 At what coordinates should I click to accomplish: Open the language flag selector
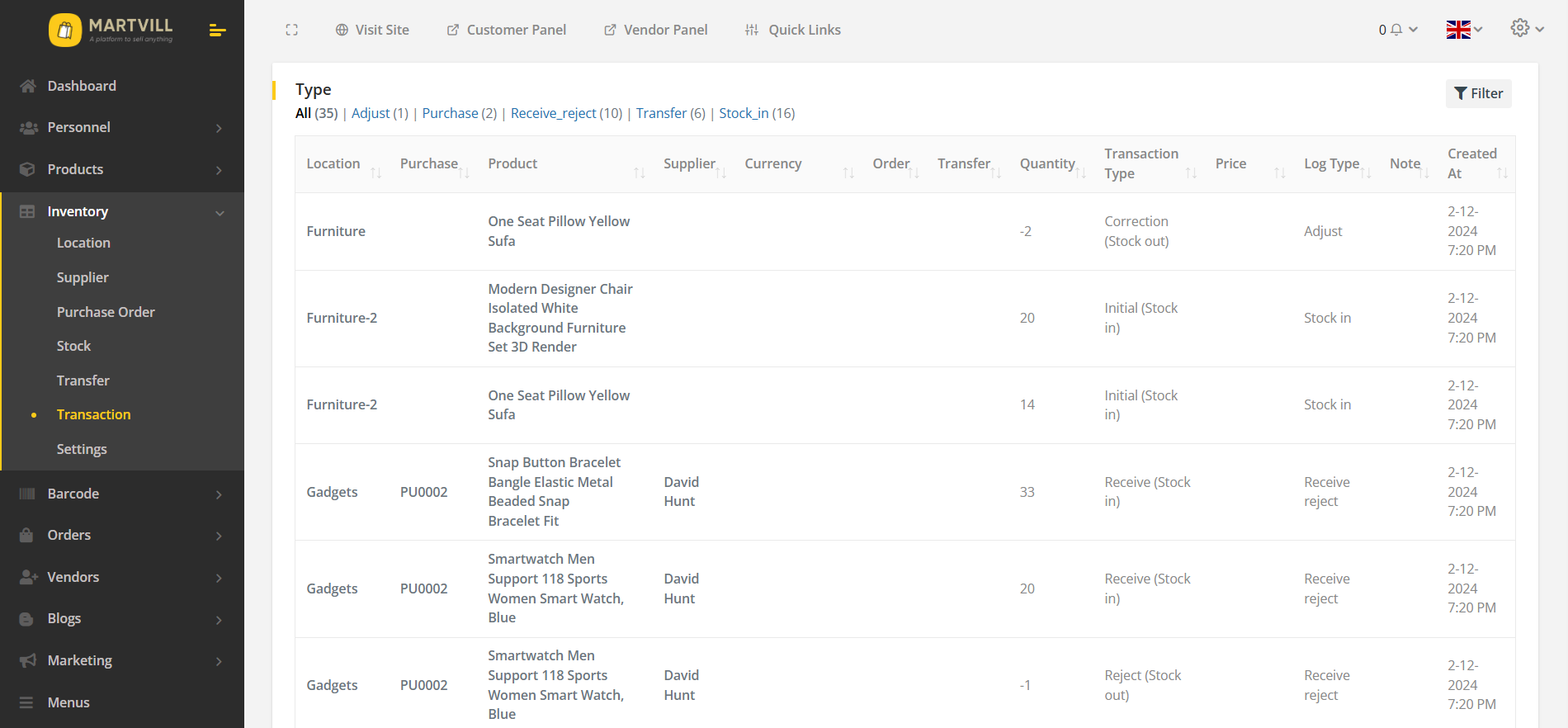[x=1464, y=30]
